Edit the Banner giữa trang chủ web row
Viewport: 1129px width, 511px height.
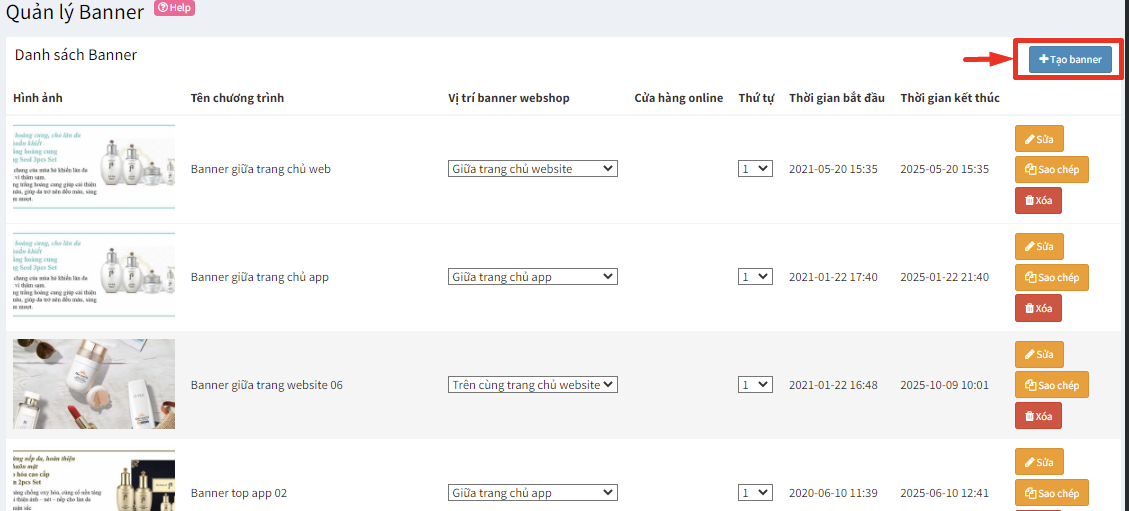tap(1039, 138)
